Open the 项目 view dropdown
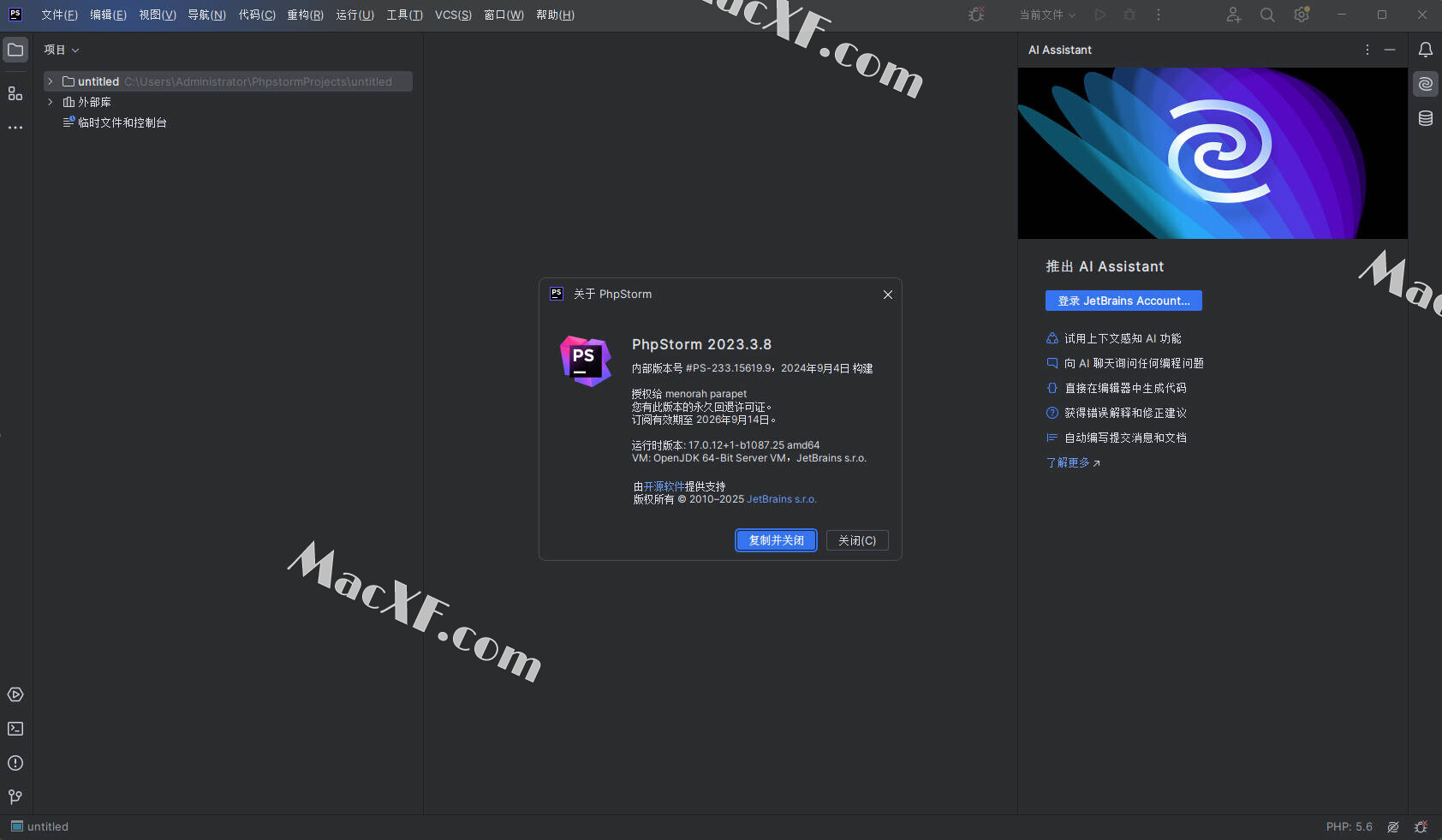This screenshot has width=1442, height=840. point(62,50)
